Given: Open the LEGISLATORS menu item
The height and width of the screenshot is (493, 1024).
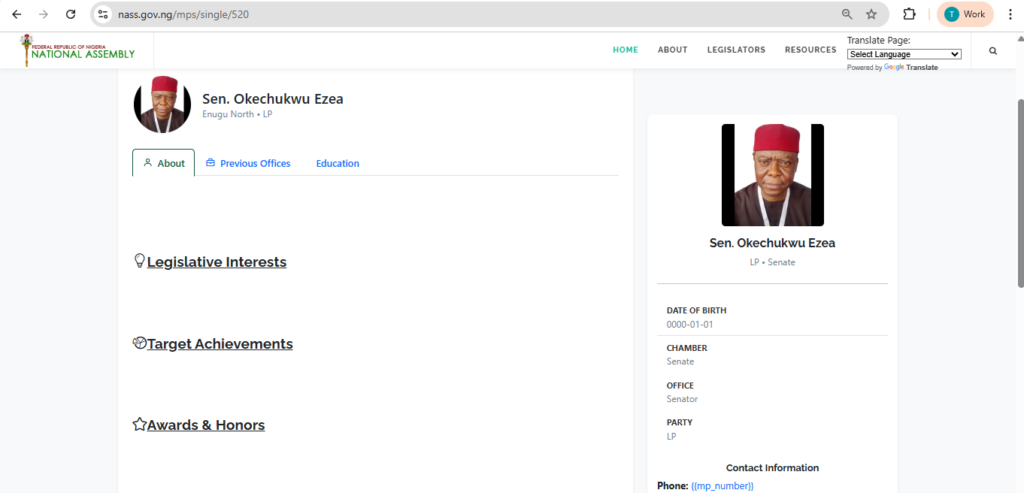Looking at the screenshot, I should pyautogui.click(x=736, y=50).
